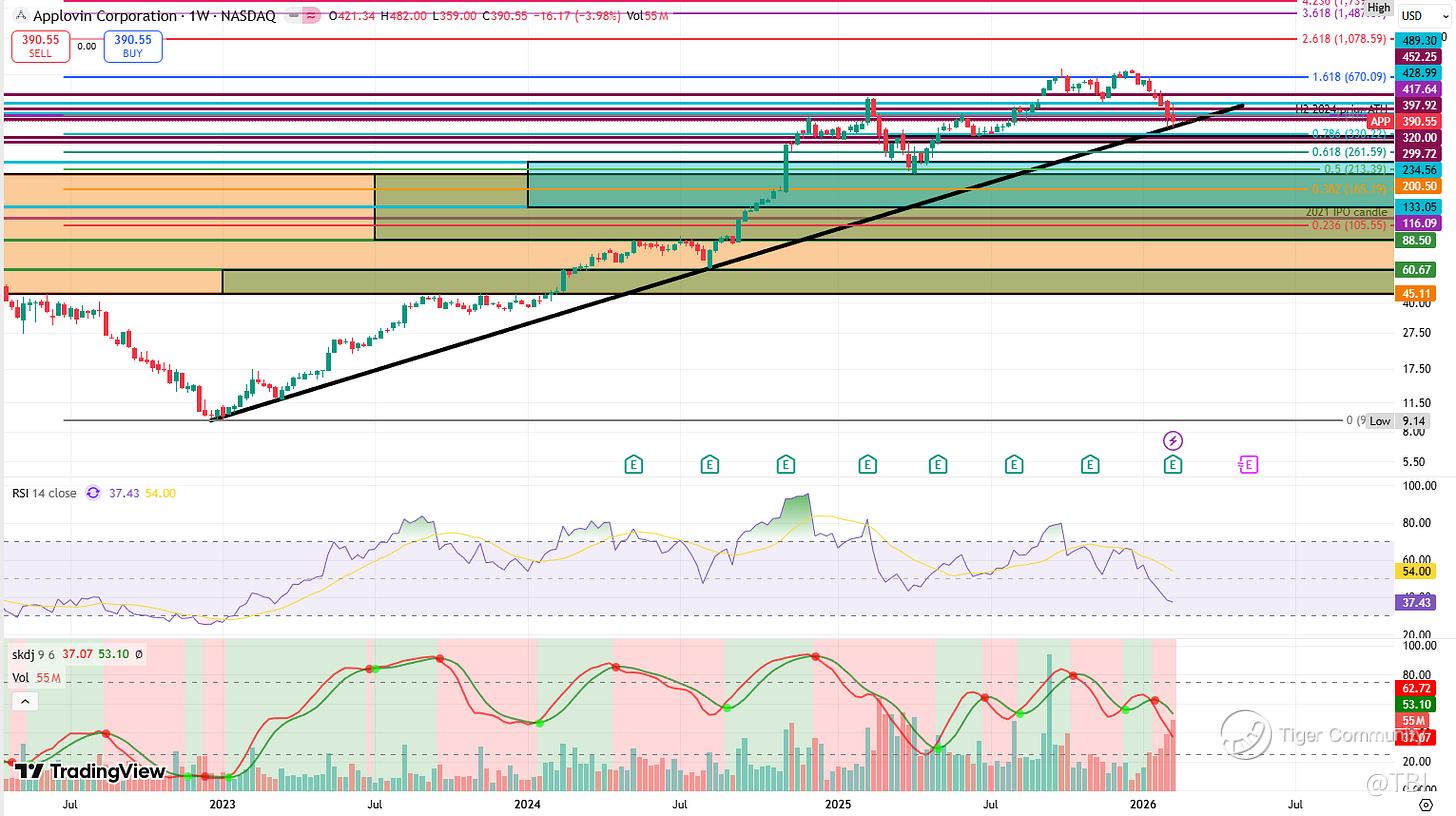Click the green 53.10 skdj axis label

[1417, 705]
